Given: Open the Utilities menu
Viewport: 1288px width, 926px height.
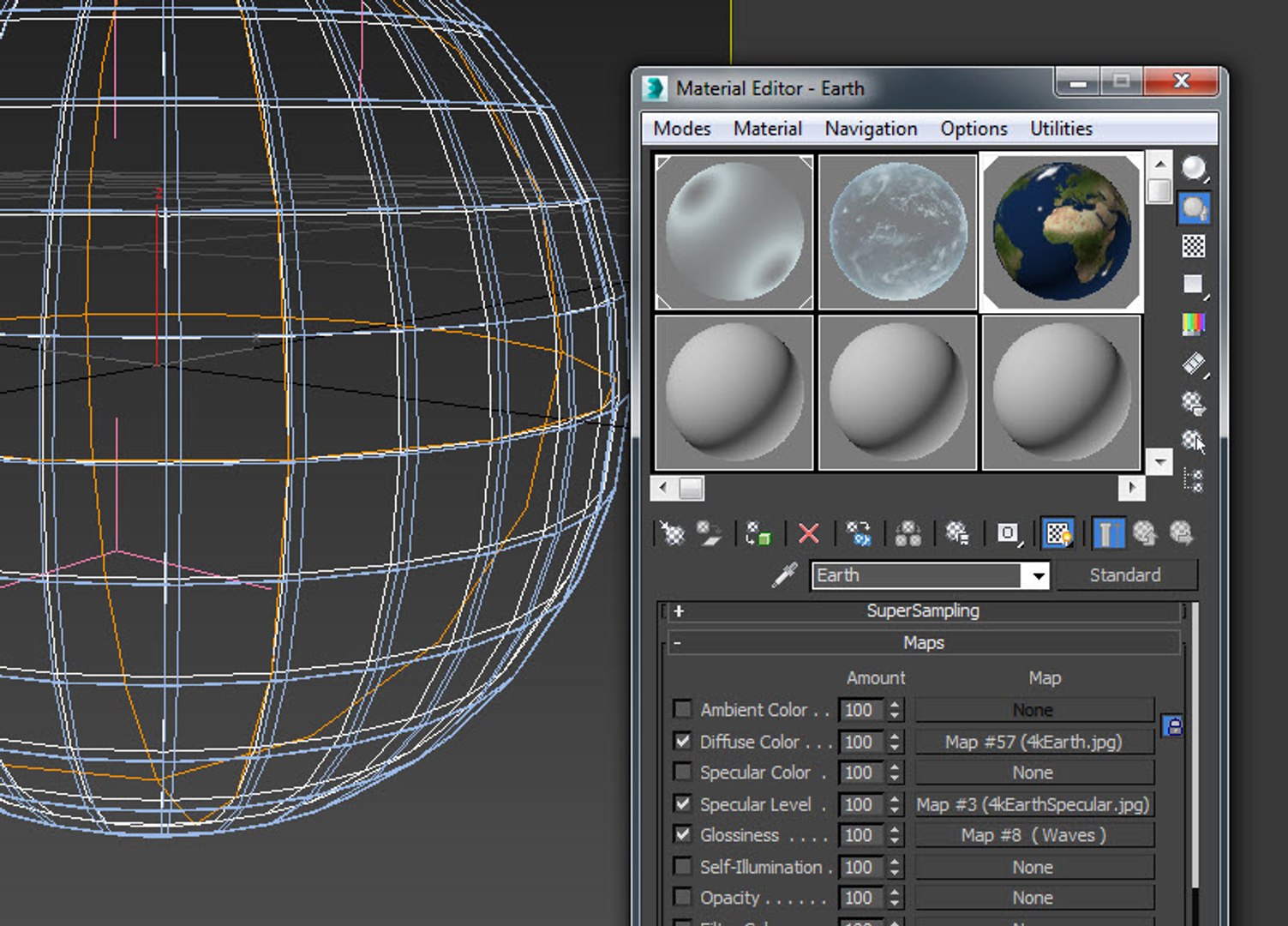Looking at the screenshot, I should coord(1061,129).
